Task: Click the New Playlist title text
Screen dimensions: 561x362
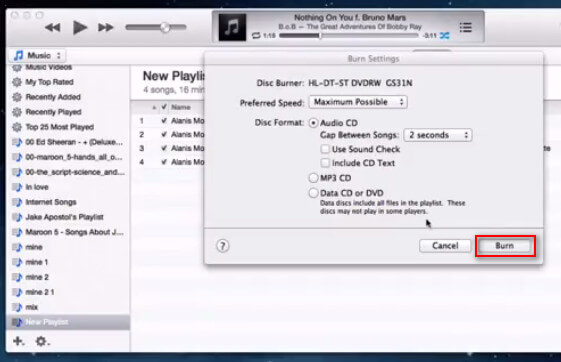Action: click(x=174, y=76)
